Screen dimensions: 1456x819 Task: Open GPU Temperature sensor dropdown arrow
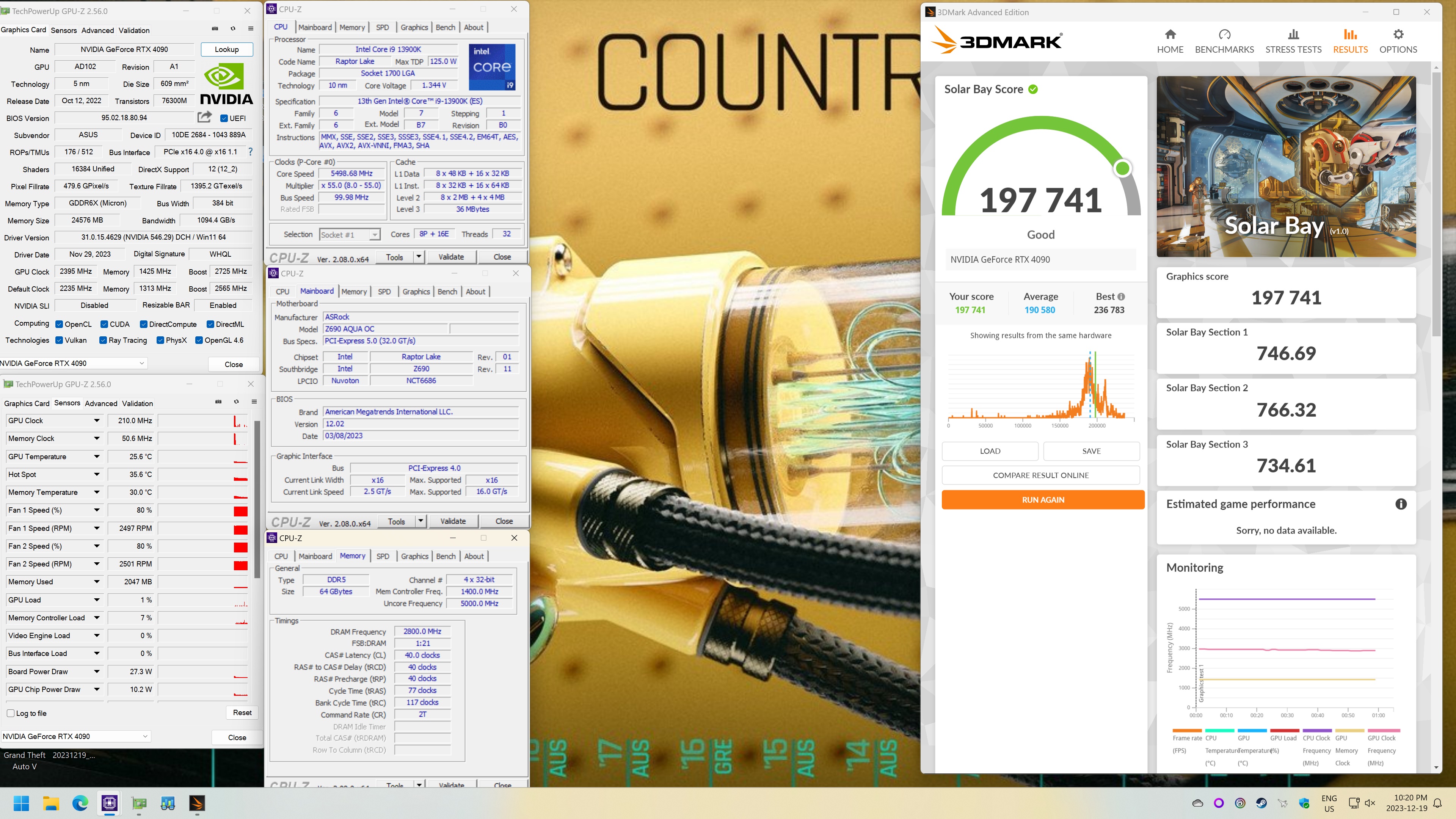(97, 457)
